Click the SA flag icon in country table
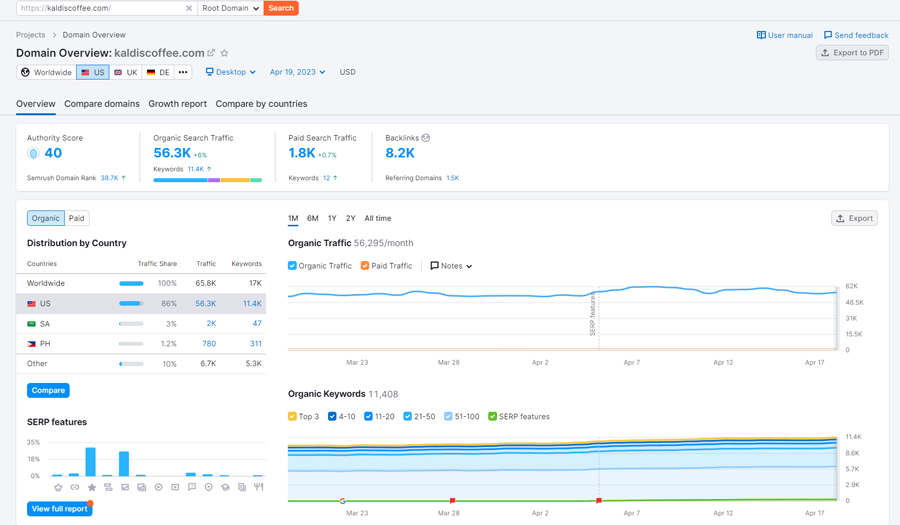This screenshot has width=900, height=525. point(32,324)
